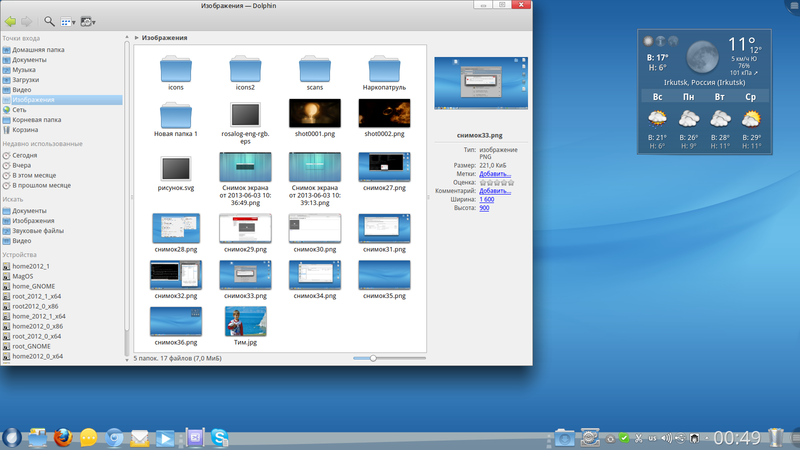
Task: Open Загрузки place
Action: click(26, 80)
